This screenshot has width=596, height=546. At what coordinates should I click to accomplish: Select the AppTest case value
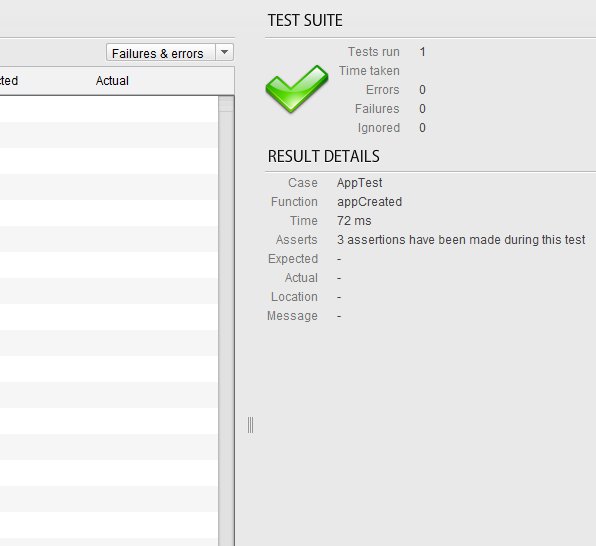point(359,183)
